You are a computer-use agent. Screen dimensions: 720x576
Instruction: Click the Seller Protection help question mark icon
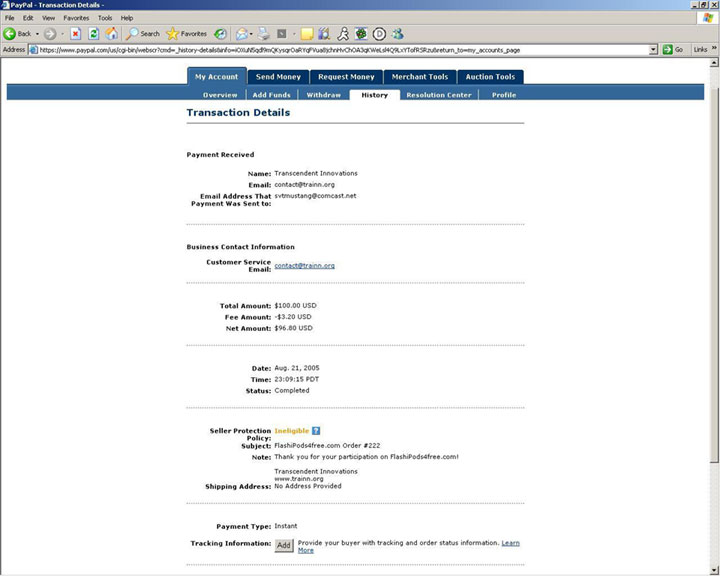pyautogui.click(x=316, y=431)
